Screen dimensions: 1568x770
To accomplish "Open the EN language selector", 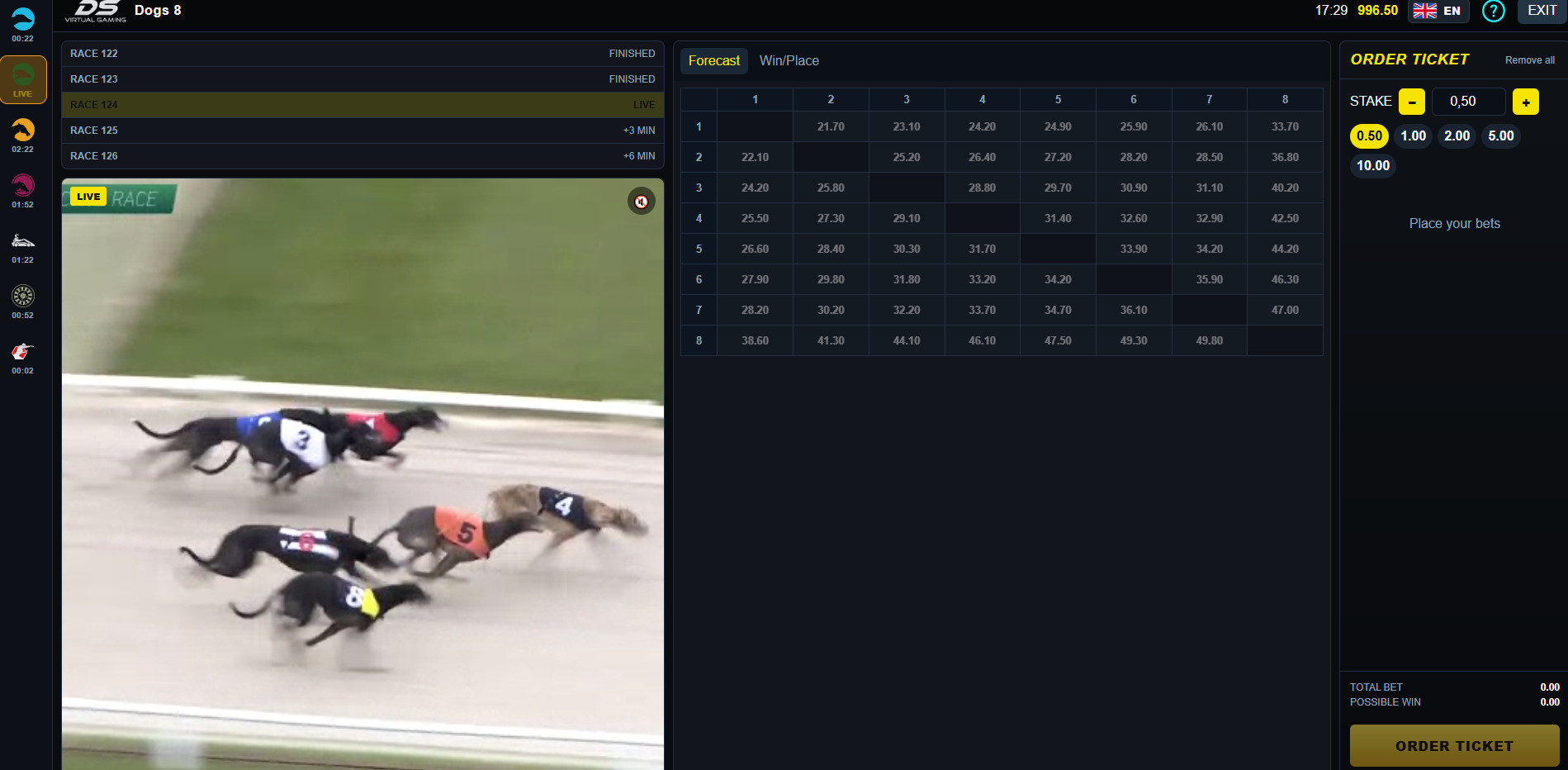I will tap(1438, 11).
